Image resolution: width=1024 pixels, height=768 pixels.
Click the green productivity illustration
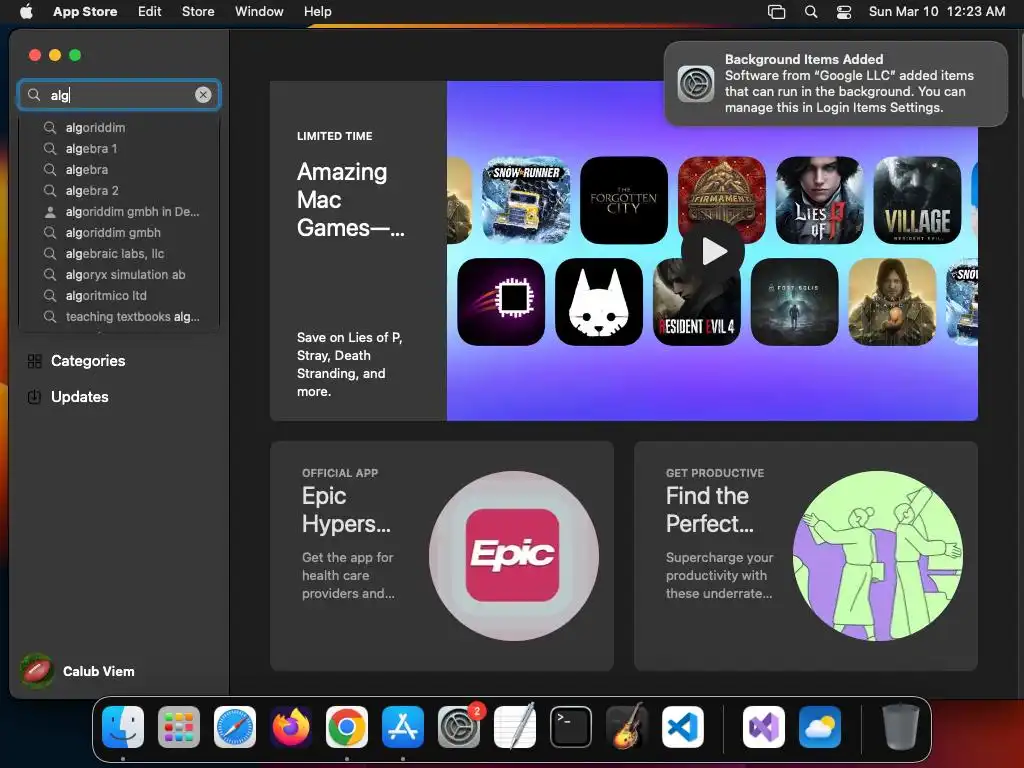coord(878,556)
